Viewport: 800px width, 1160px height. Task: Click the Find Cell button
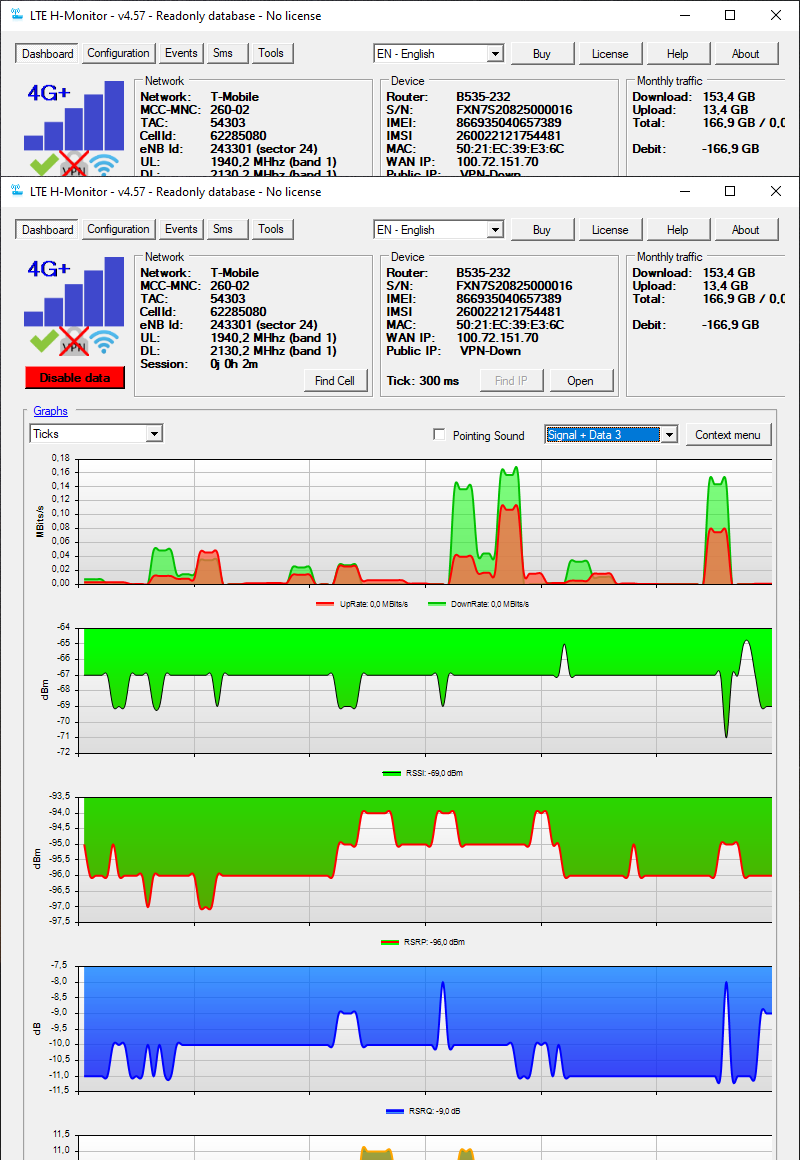click(335, 381)
